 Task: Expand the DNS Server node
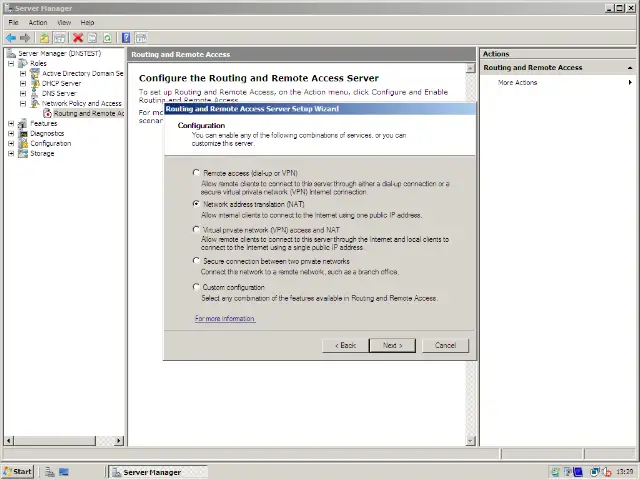tap(23, 93)
